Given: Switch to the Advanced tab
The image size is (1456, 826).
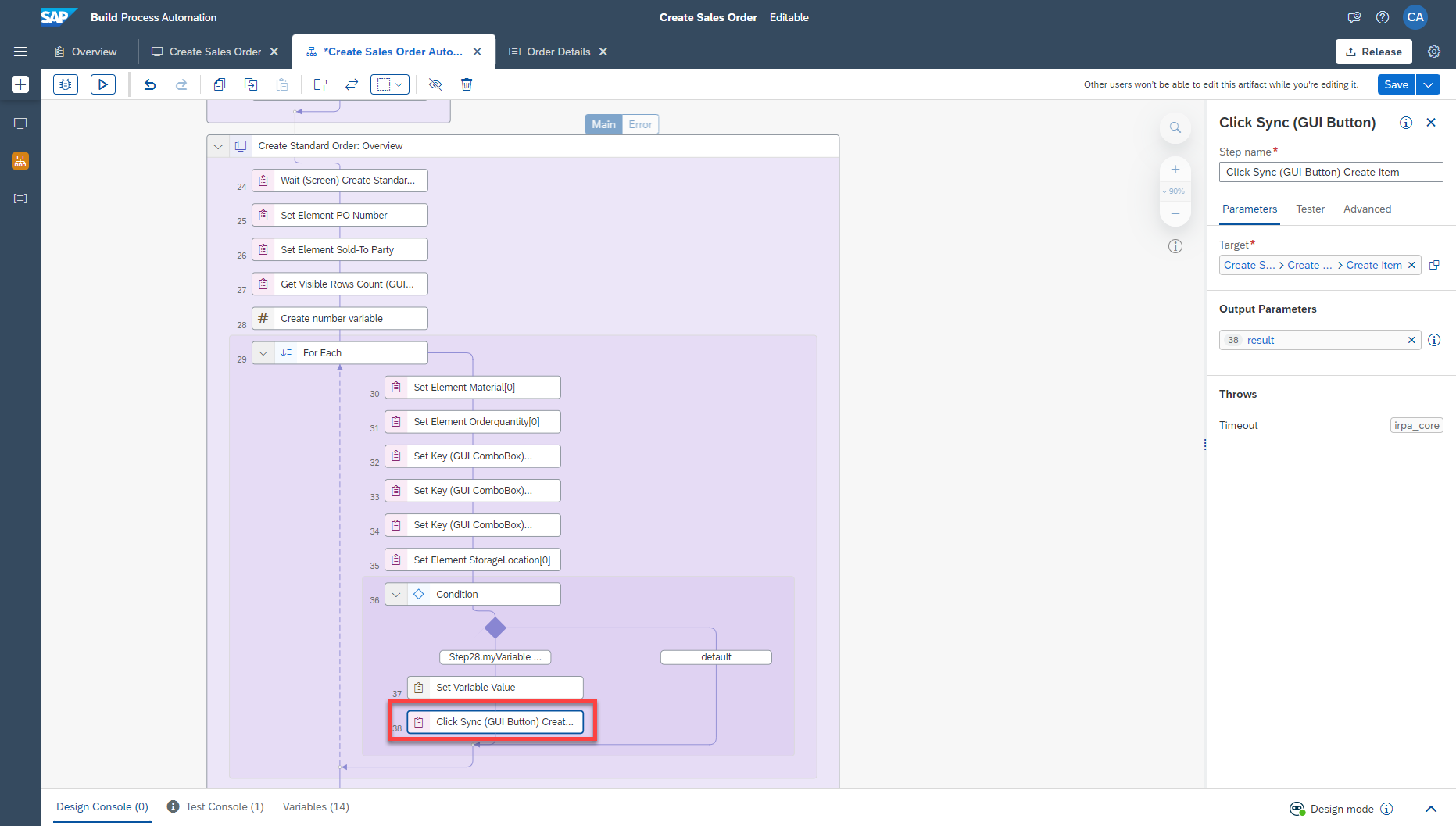Looking at the screenshot, I should point(1367,209).
